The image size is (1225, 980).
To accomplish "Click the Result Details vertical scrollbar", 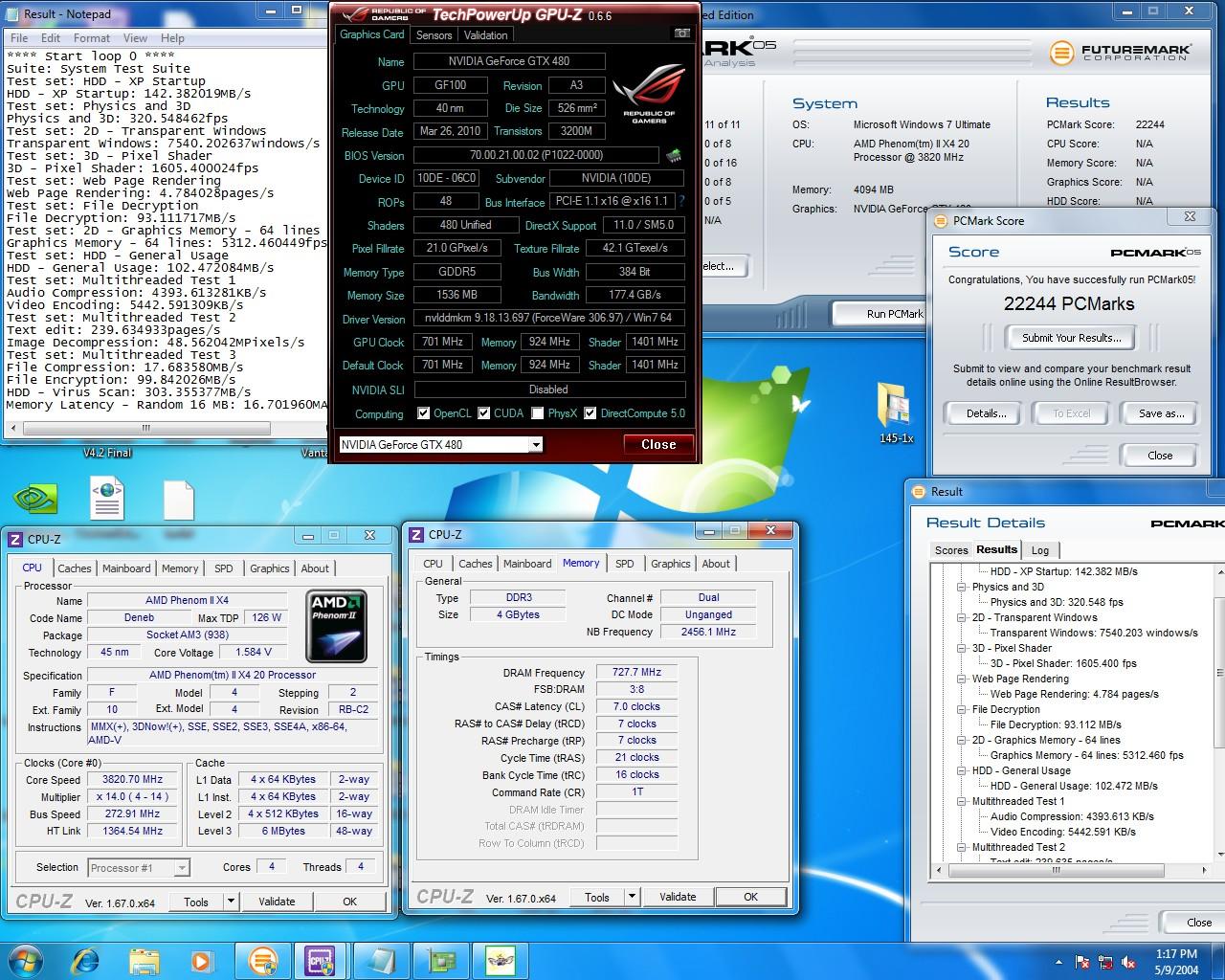I will 1219,712.
